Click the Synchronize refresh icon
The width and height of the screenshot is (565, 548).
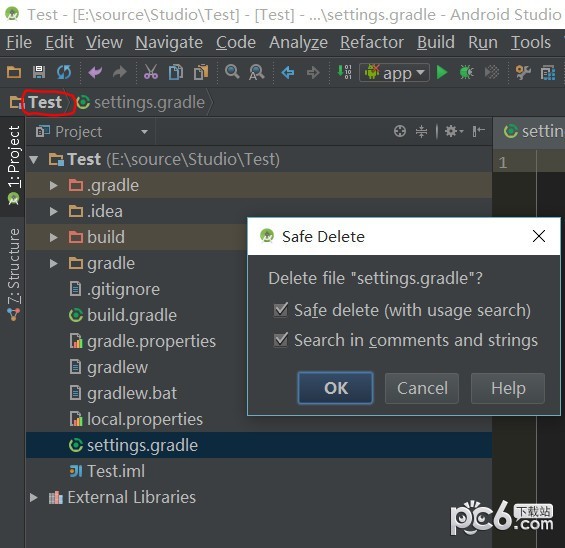click(x=64, y=72)
